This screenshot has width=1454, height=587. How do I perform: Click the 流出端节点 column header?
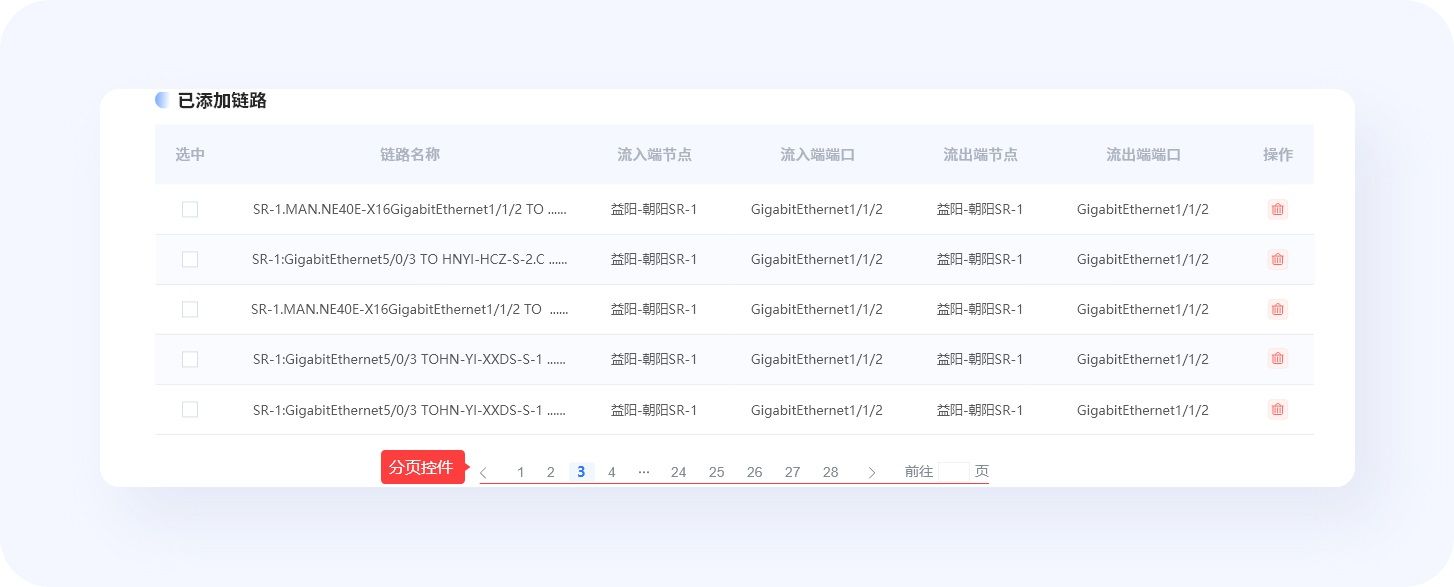click(x=980, y=154)
